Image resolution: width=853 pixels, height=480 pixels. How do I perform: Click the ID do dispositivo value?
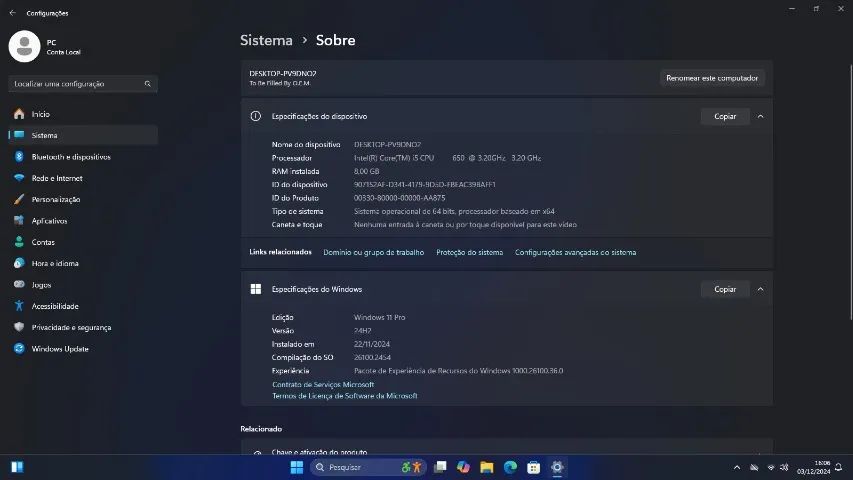coord(425,184)
